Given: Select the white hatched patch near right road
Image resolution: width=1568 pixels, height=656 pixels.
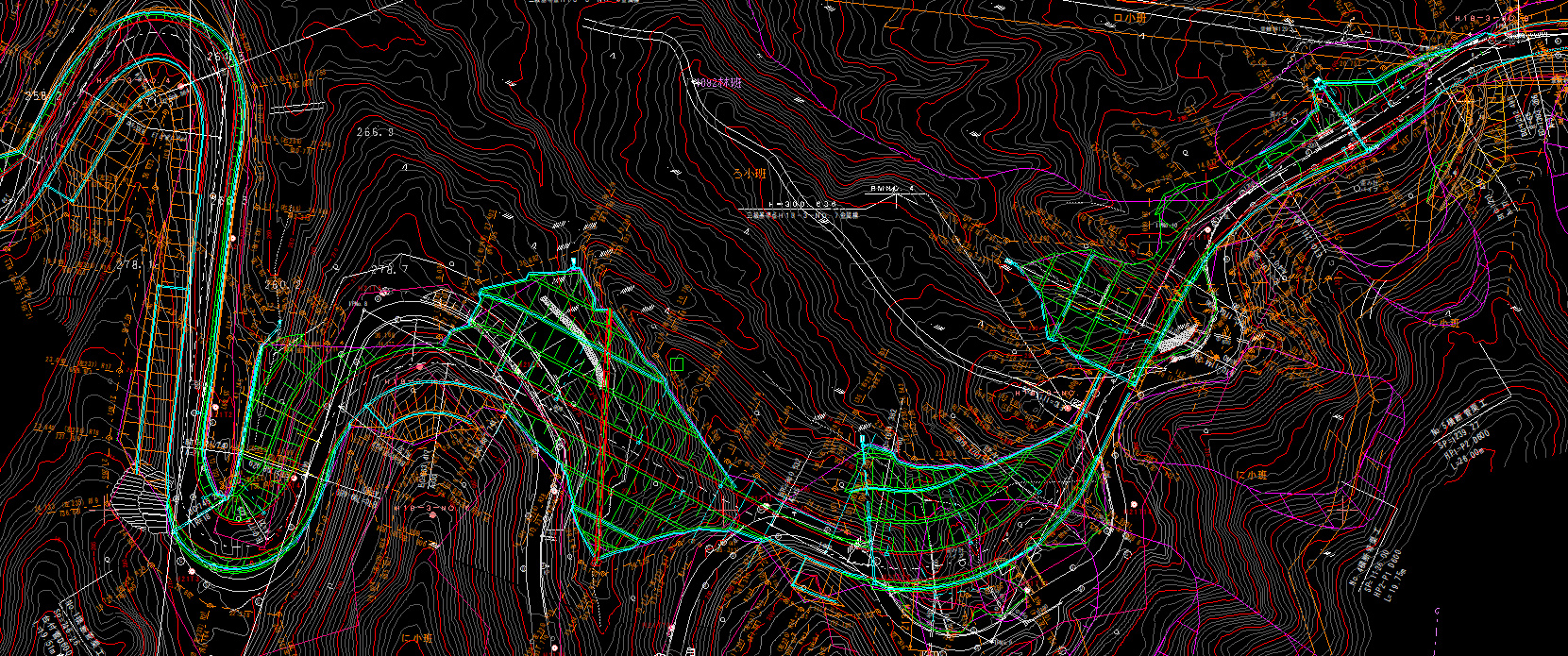Looking at the screenshot, I should [x=1177, y=338].
